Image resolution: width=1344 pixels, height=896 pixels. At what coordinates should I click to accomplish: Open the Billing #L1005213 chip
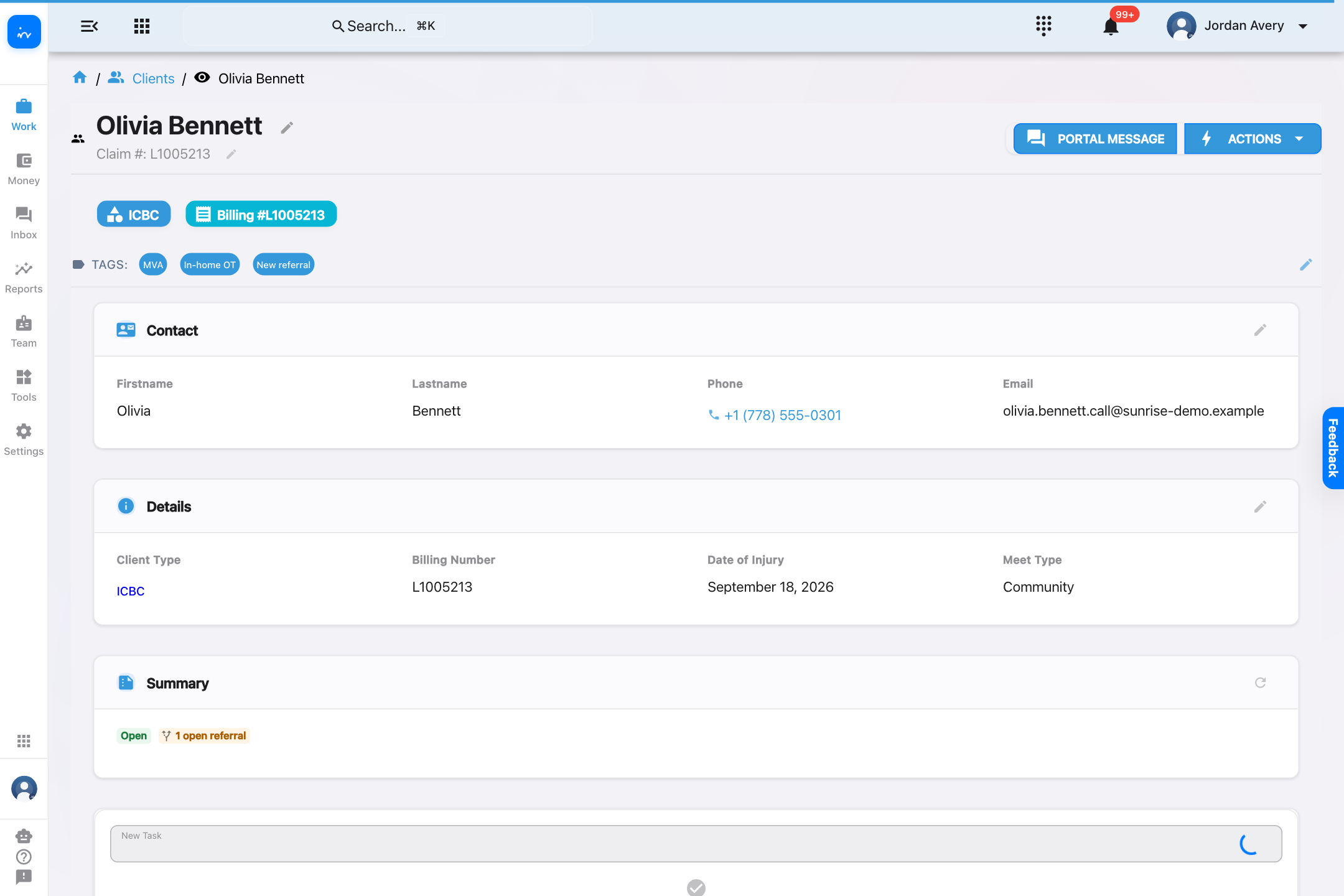(261, 215)
